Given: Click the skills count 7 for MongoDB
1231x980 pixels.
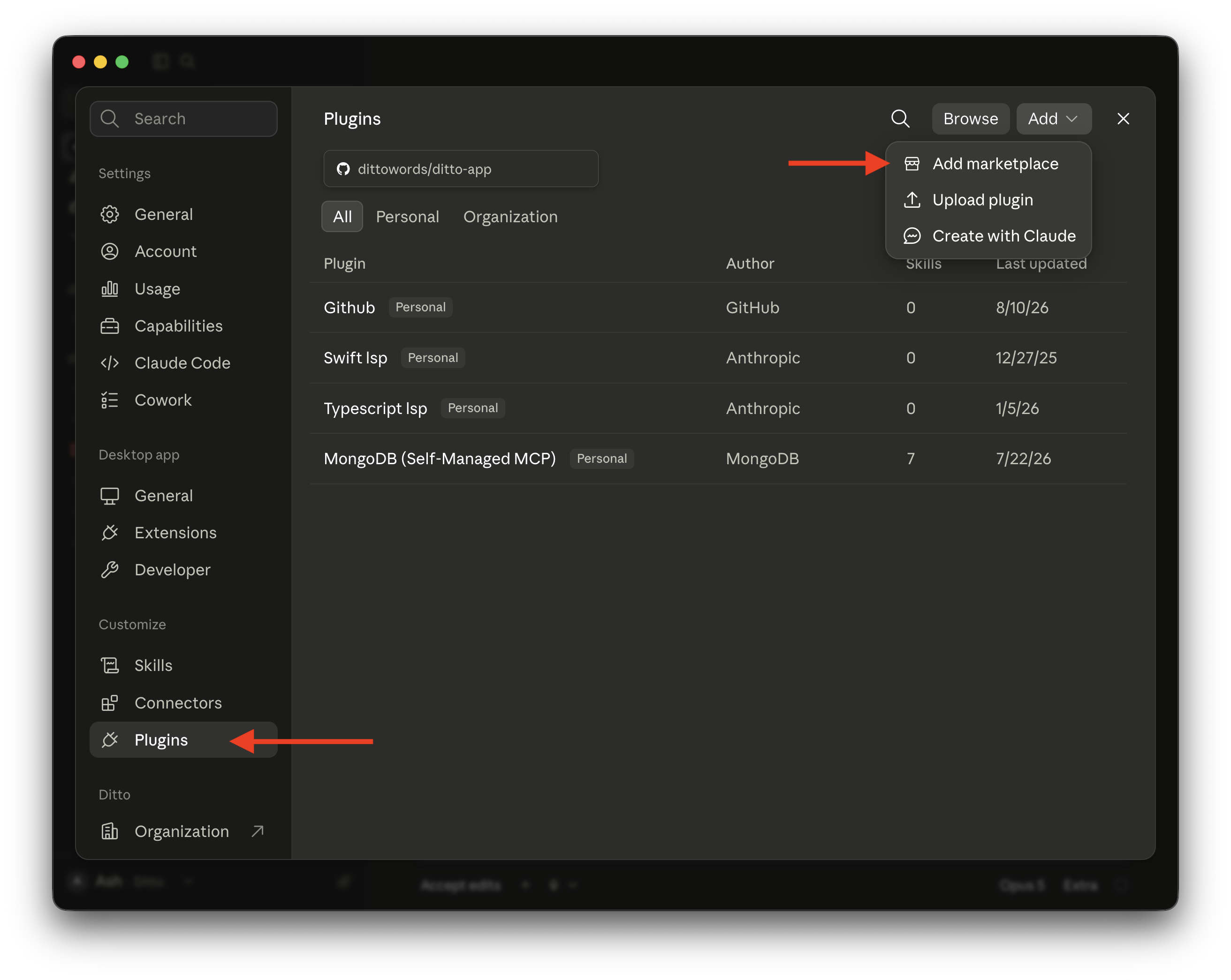Looking at the screenshot, I should (x=911, y=459).
